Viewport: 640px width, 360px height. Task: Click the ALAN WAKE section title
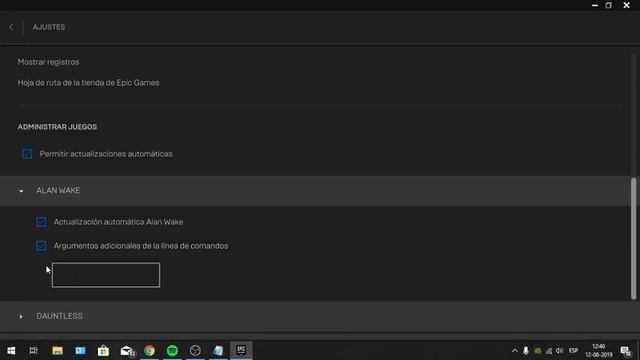coord(58,191)
